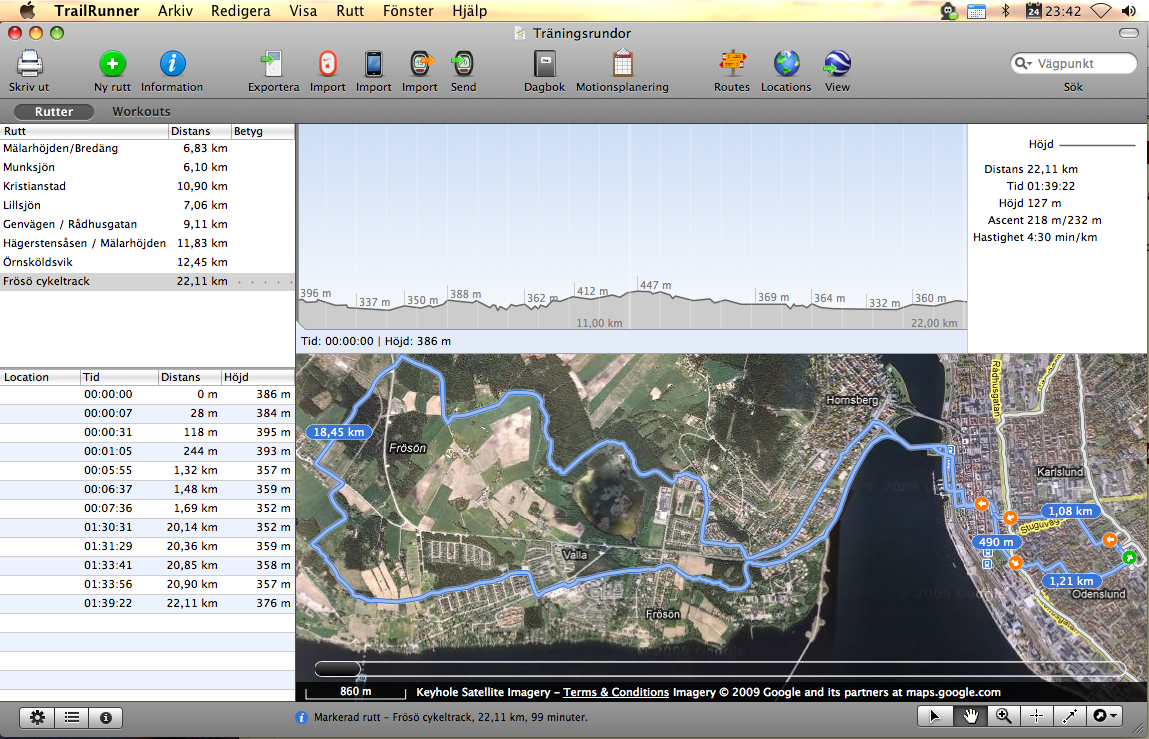Screen dimensions: 1149x739
Task: Open the Hjälp menu
Action: click(470, 11)
